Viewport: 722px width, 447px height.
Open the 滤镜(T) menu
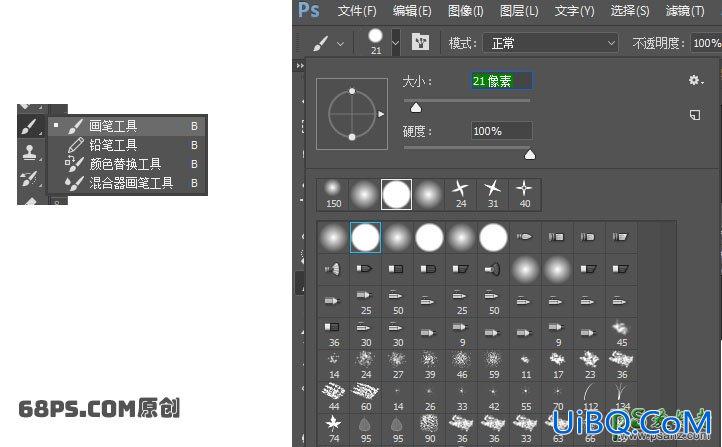[x=685, y=11]
